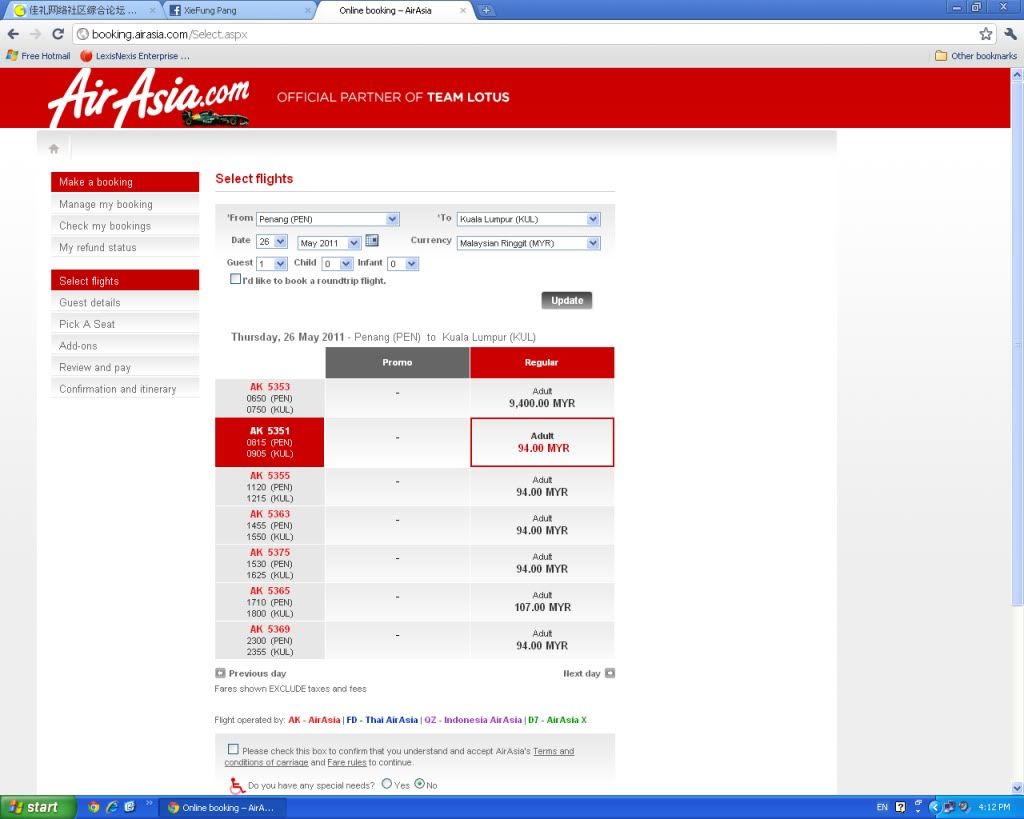Open Manage my booking menu item
Viewport: 1024px width, 819px height.
point(106,204)
